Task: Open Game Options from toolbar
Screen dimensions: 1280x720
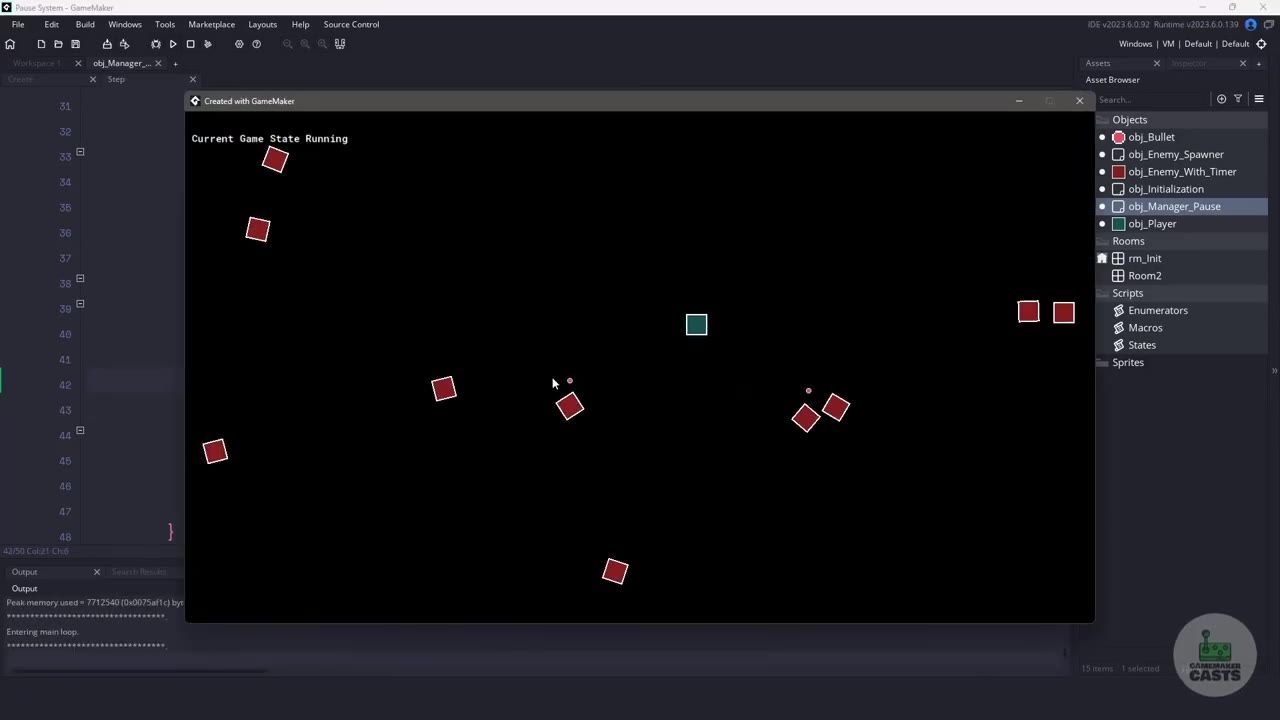Action: (239, 44)
